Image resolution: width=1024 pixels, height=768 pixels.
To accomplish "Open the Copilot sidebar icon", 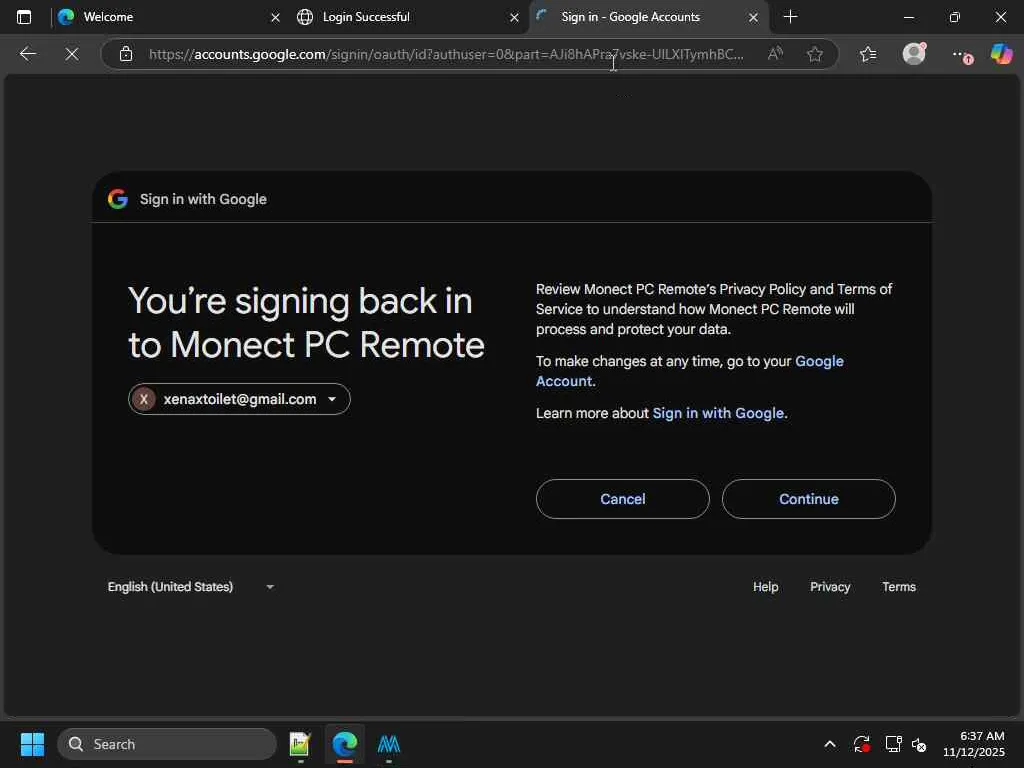I will pyautogui.click(x=1001, y=54).
